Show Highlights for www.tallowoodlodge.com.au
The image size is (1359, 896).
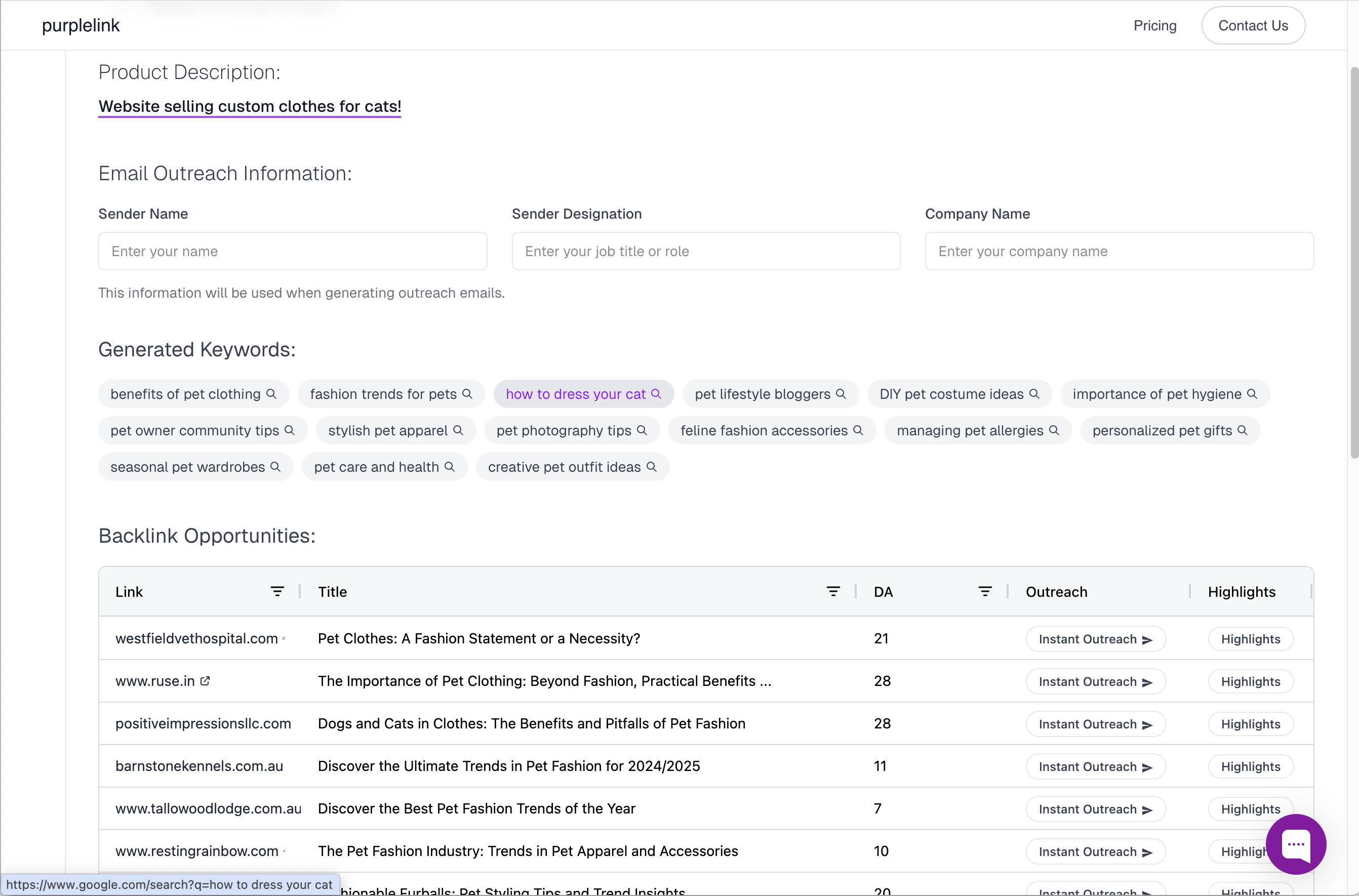[x=1251, y=809]
